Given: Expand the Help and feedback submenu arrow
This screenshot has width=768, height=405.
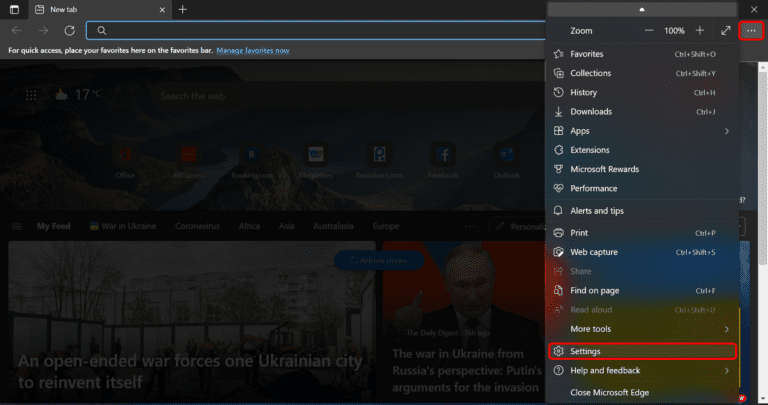Looking at the screenshot, I should (x=727, y=371).
